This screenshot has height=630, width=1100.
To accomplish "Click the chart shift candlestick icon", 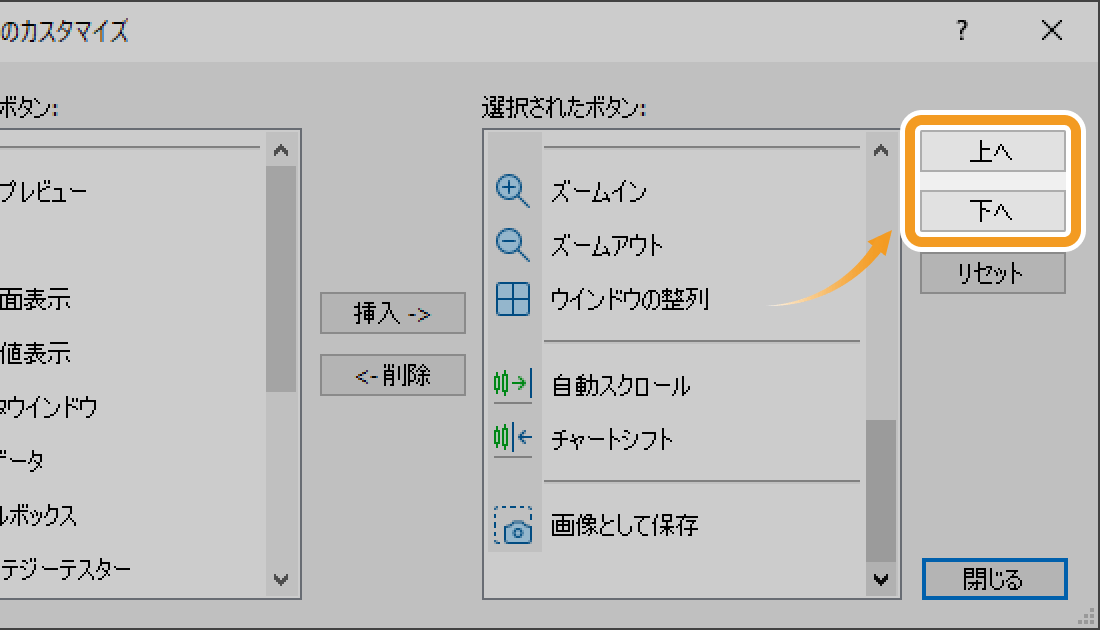I will tap(513, 438).
